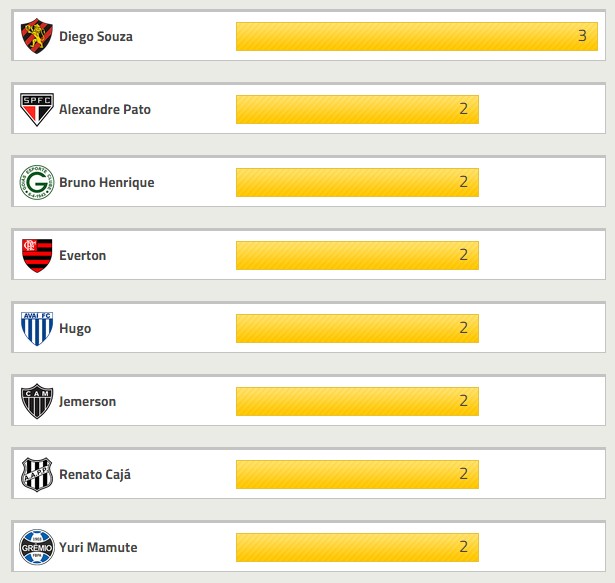Screen dimensions: 615x583
Task: Click Yuri Mamute's 2-goal yellow bar
Action: pyautogui.click(x=357, y=548)
